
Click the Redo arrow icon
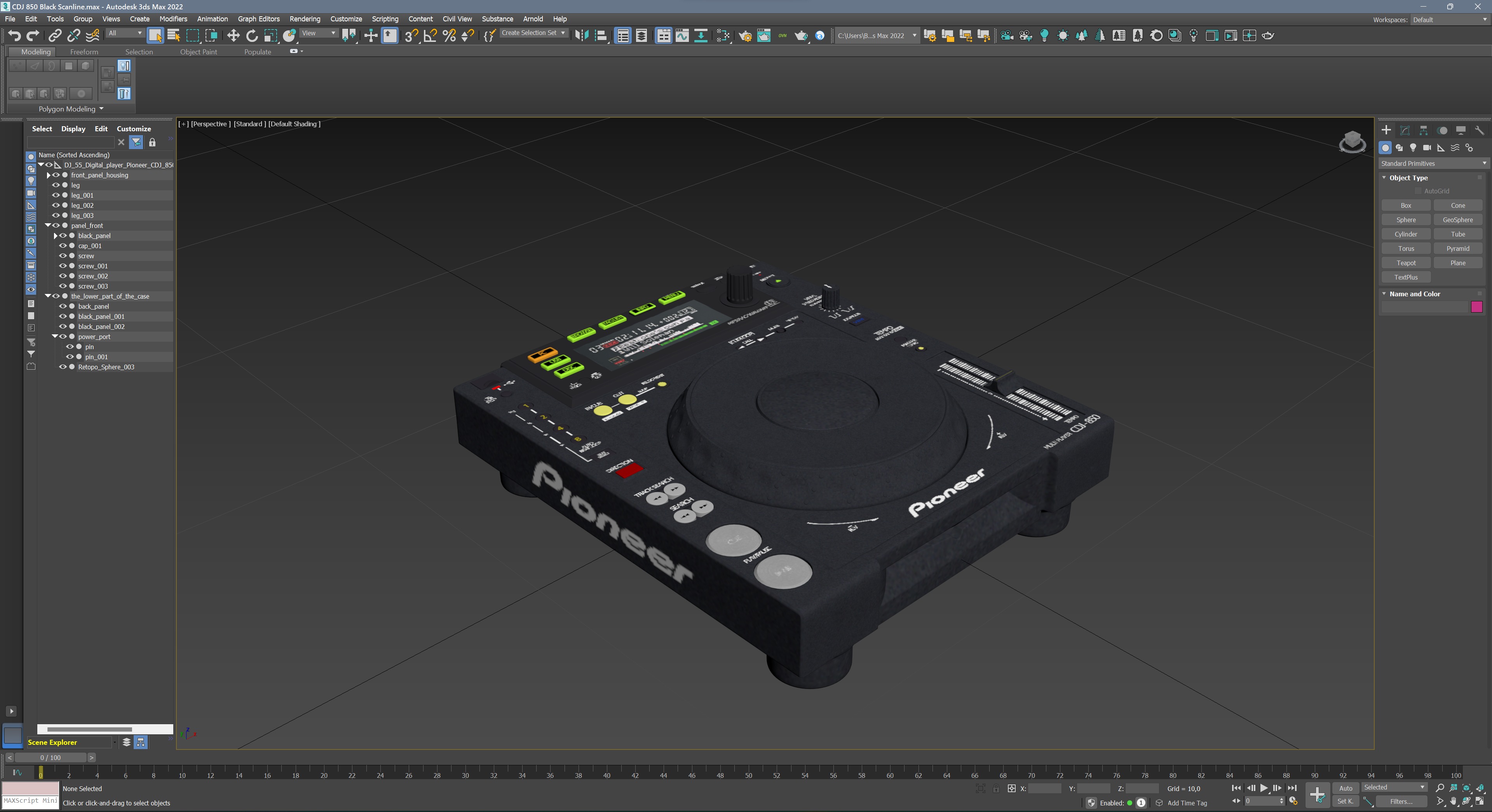click(33, 36)
